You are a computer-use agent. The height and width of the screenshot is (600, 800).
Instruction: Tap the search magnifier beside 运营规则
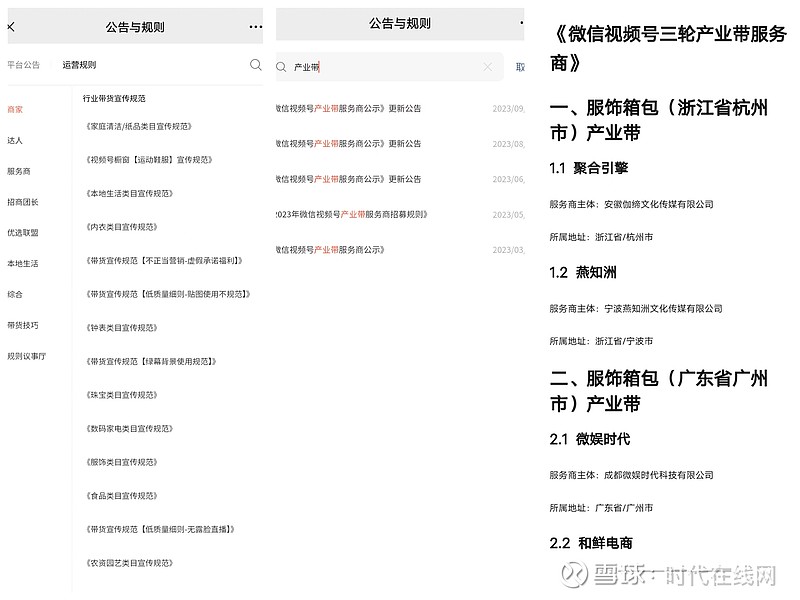click(256, 65)
